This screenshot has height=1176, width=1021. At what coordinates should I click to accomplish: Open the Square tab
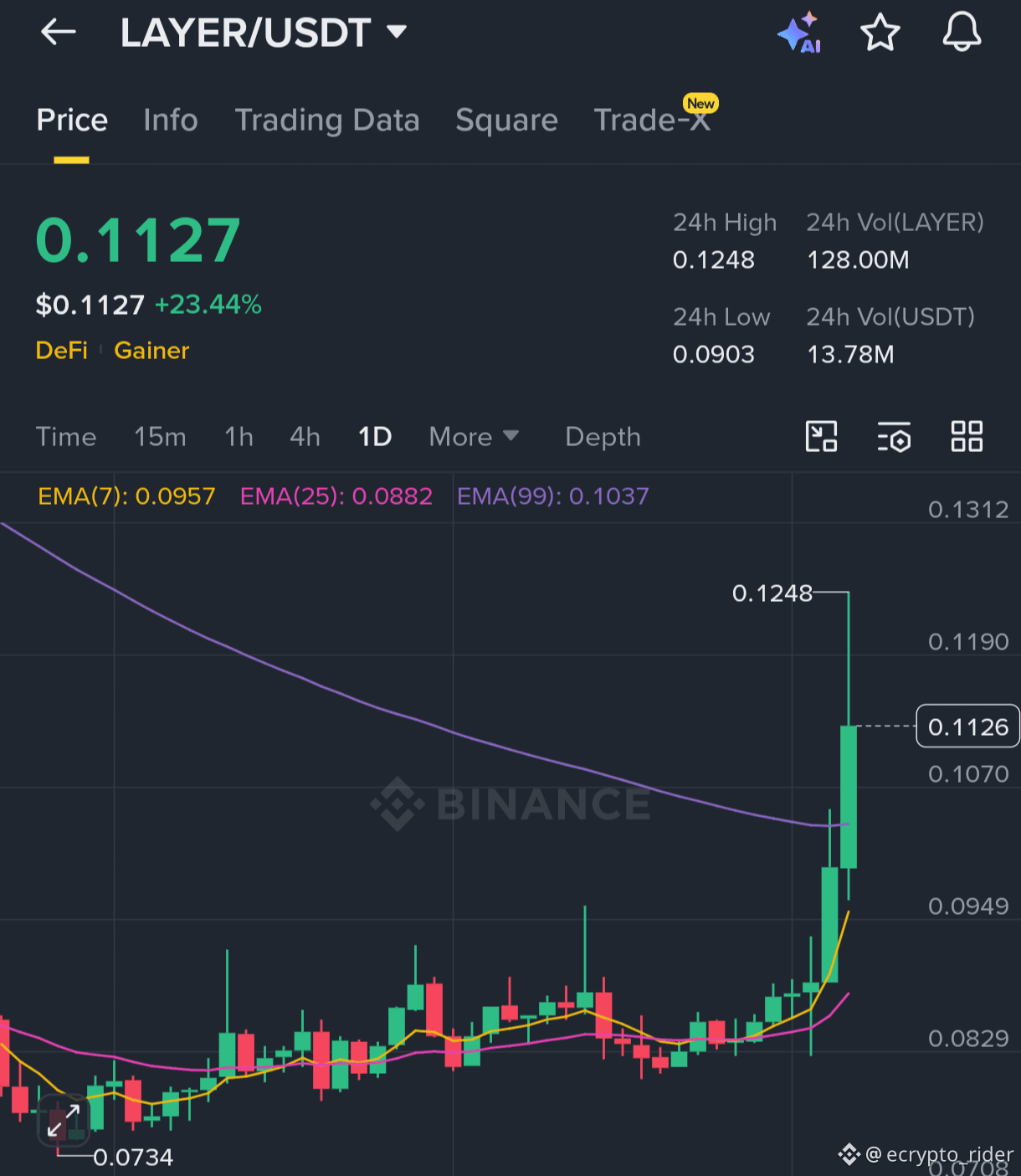pos(506,121)
